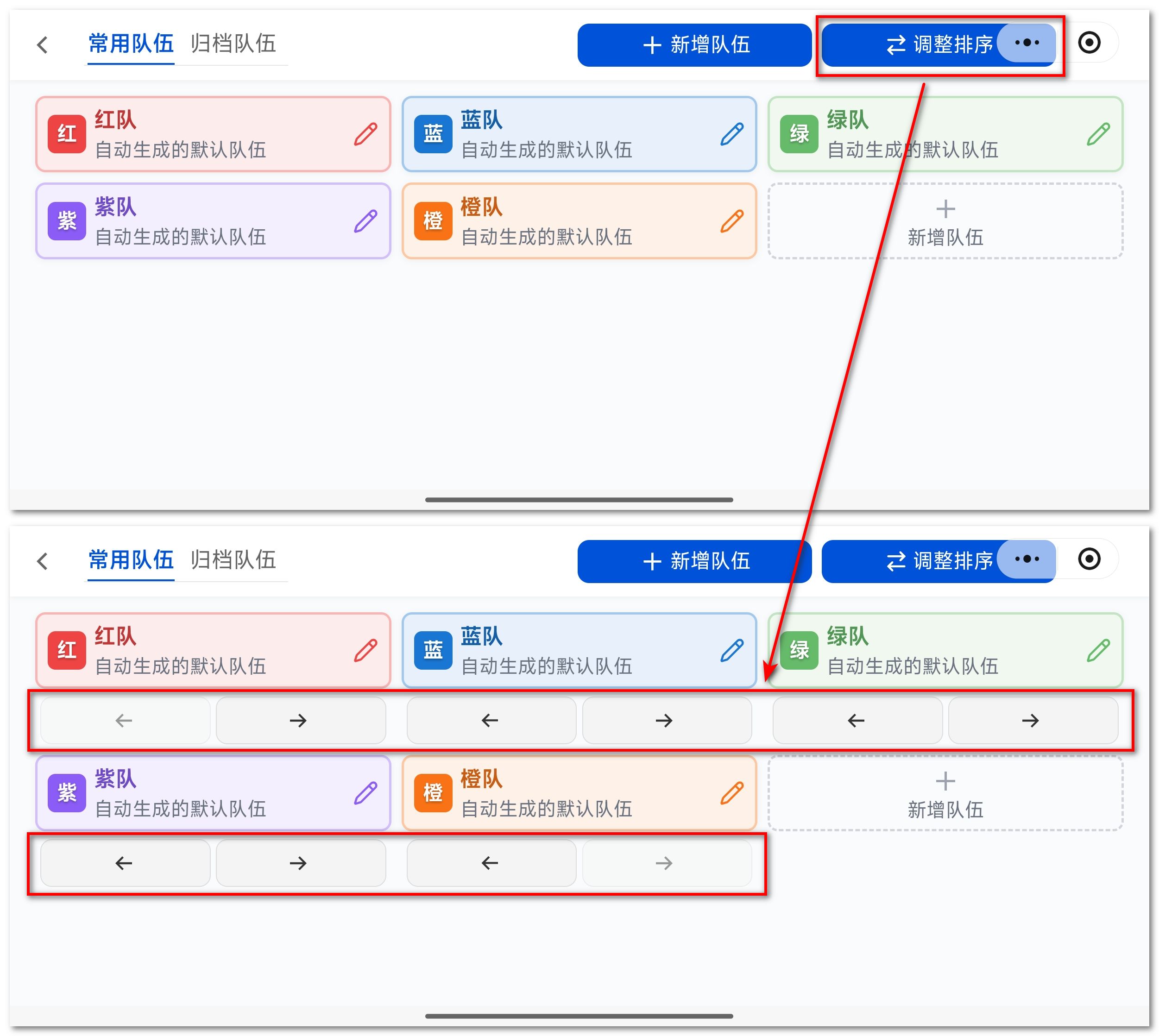Click the red 红 team color badge
This screenshot has width=1159, height=1036.
point(66,134)
